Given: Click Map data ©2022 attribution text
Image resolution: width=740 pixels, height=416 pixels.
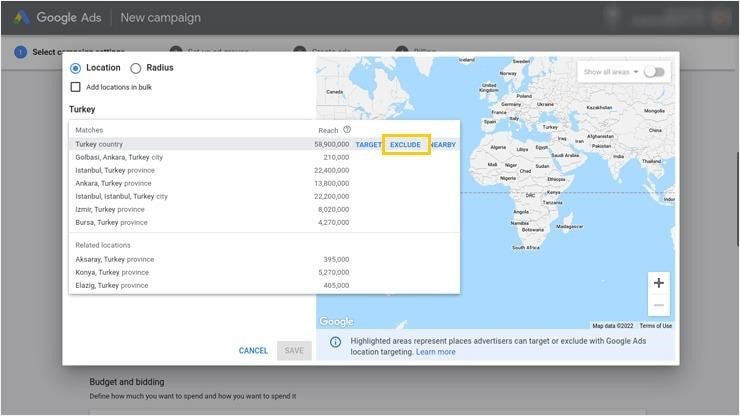Looking at the screenshot, I should click(x=613, y=326).
